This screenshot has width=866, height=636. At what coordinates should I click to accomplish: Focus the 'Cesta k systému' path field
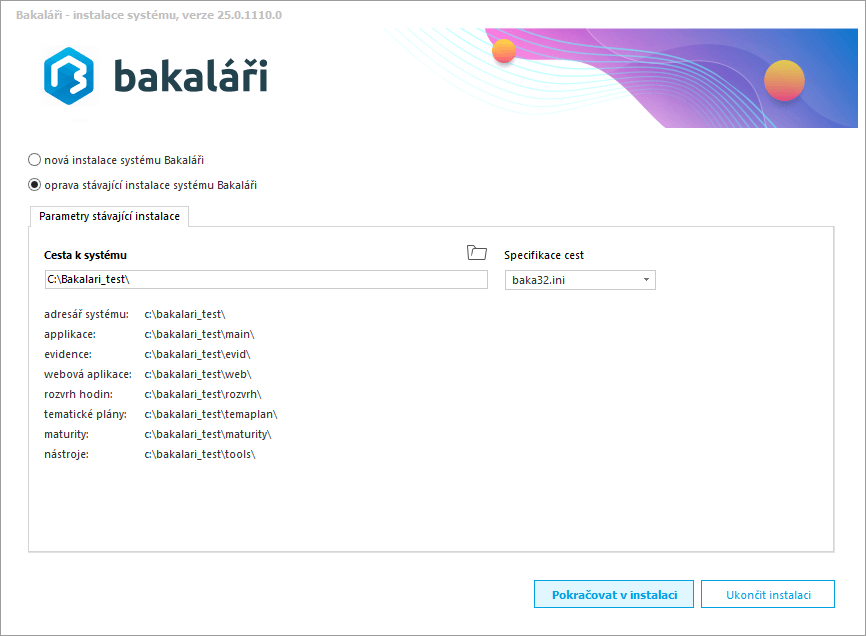click(x=265, y=280)
